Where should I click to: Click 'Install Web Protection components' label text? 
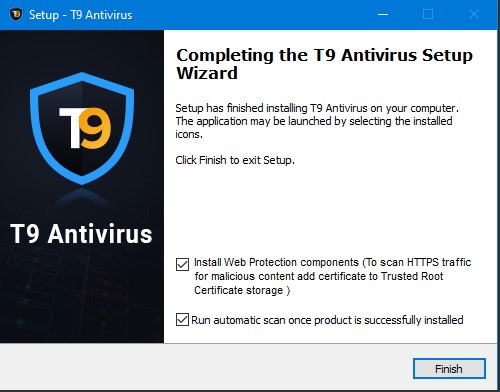276,262
